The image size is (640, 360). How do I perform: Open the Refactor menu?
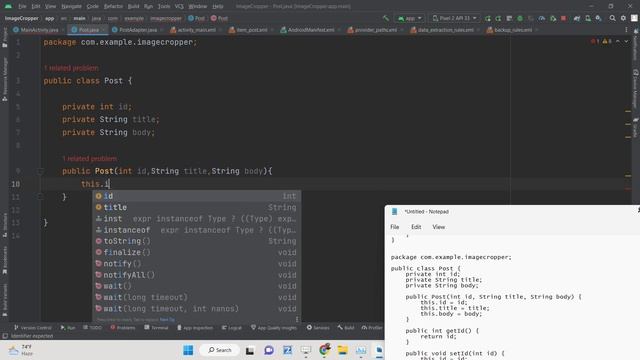(x=113, y=6)
